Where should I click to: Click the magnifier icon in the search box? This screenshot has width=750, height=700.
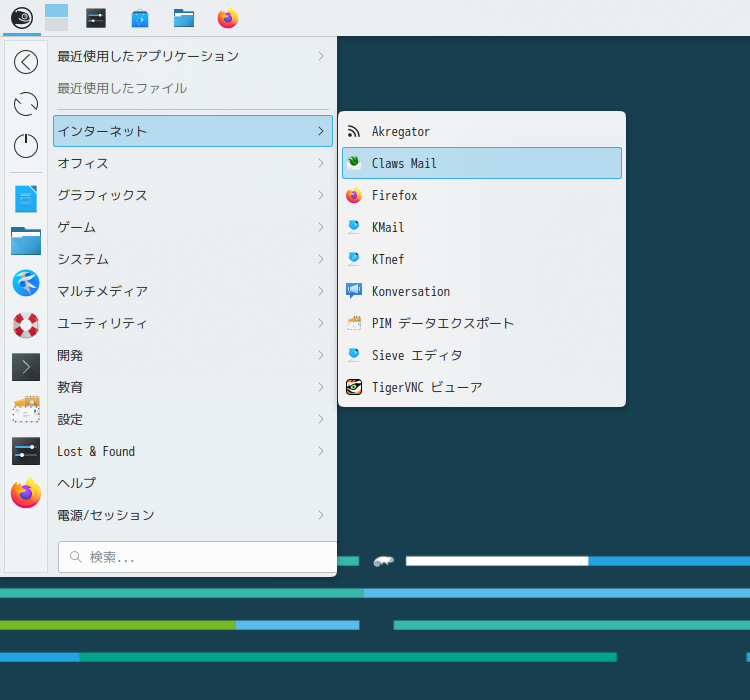coord(76,557)
